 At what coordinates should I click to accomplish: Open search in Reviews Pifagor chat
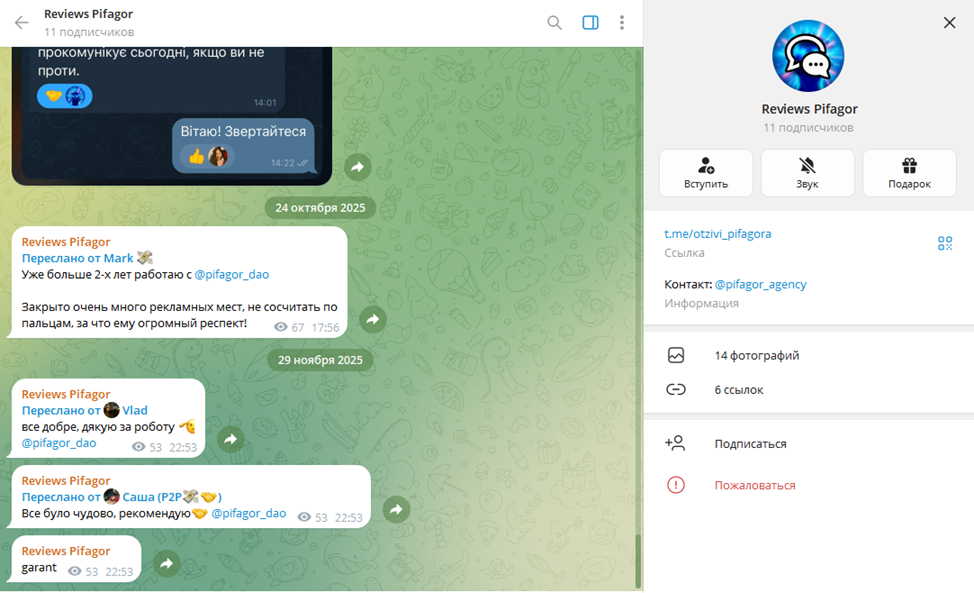(x=554, y=23)
